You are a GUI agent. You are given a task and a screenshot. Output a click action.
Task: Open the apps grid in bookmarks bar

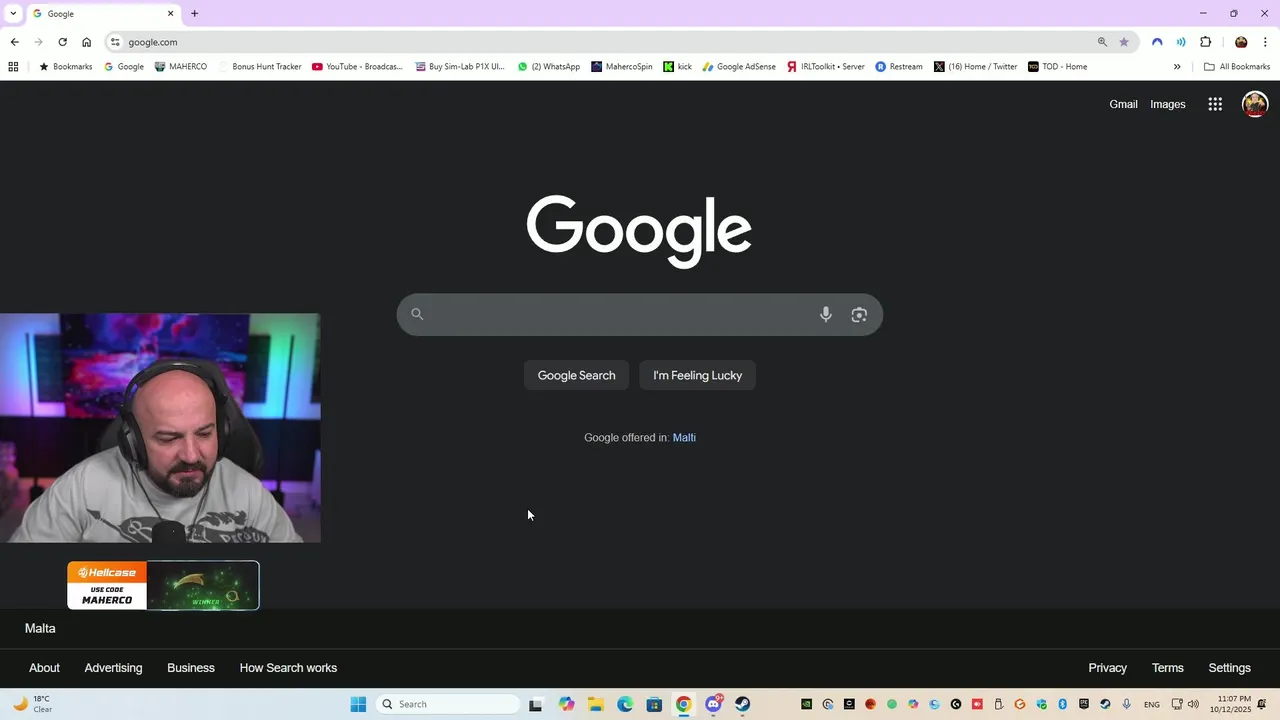13,67
